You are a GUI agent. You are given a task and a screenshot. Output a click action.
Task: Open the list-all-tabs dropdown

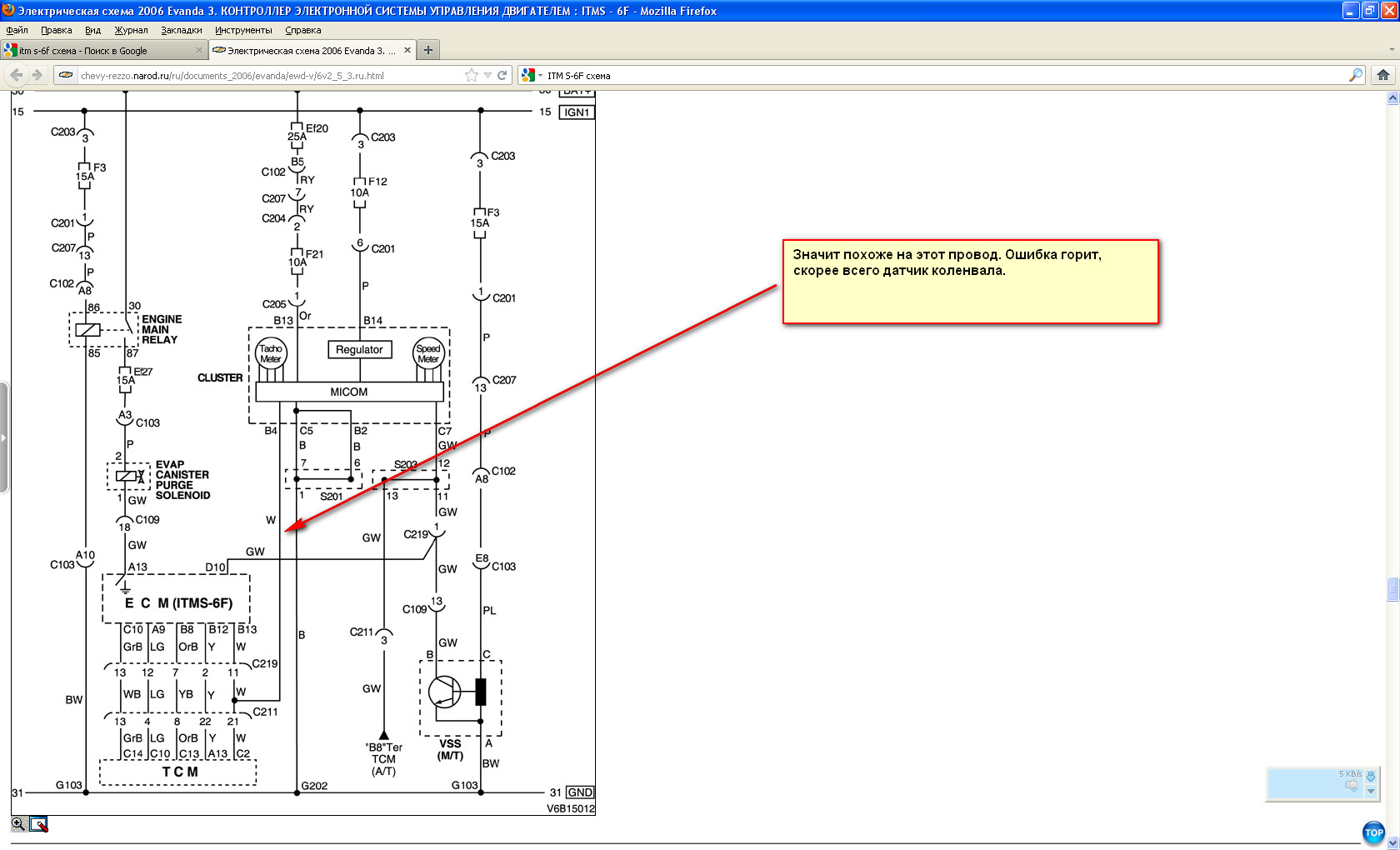1392,50
